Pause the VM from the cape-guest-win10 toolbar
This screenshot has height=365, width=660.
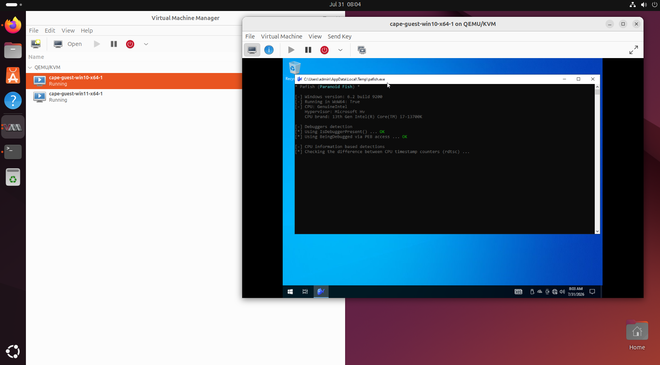(x=308, y=50)
